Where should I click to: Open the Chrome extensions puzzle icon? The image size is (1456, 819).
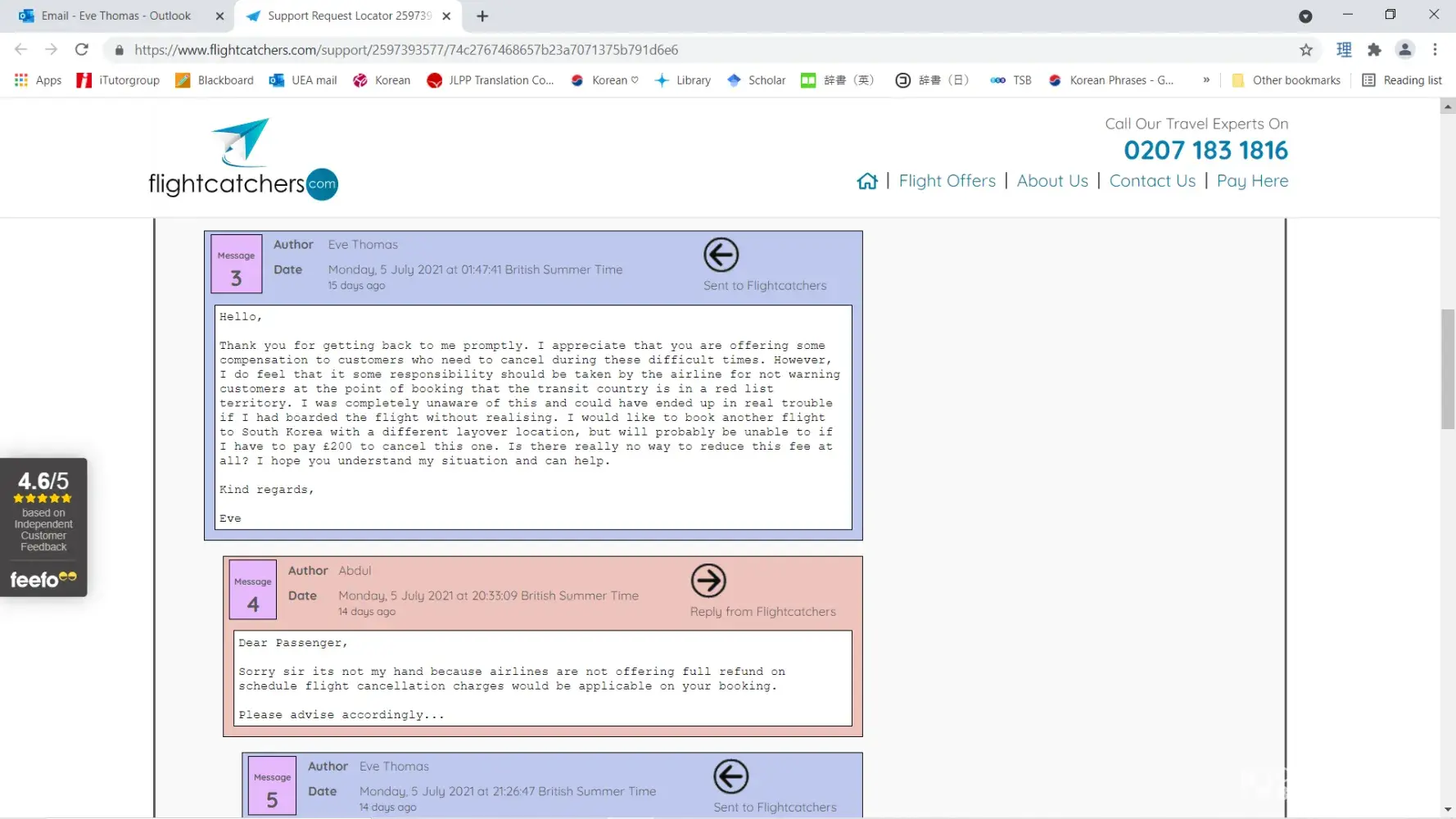[1374, 50]
